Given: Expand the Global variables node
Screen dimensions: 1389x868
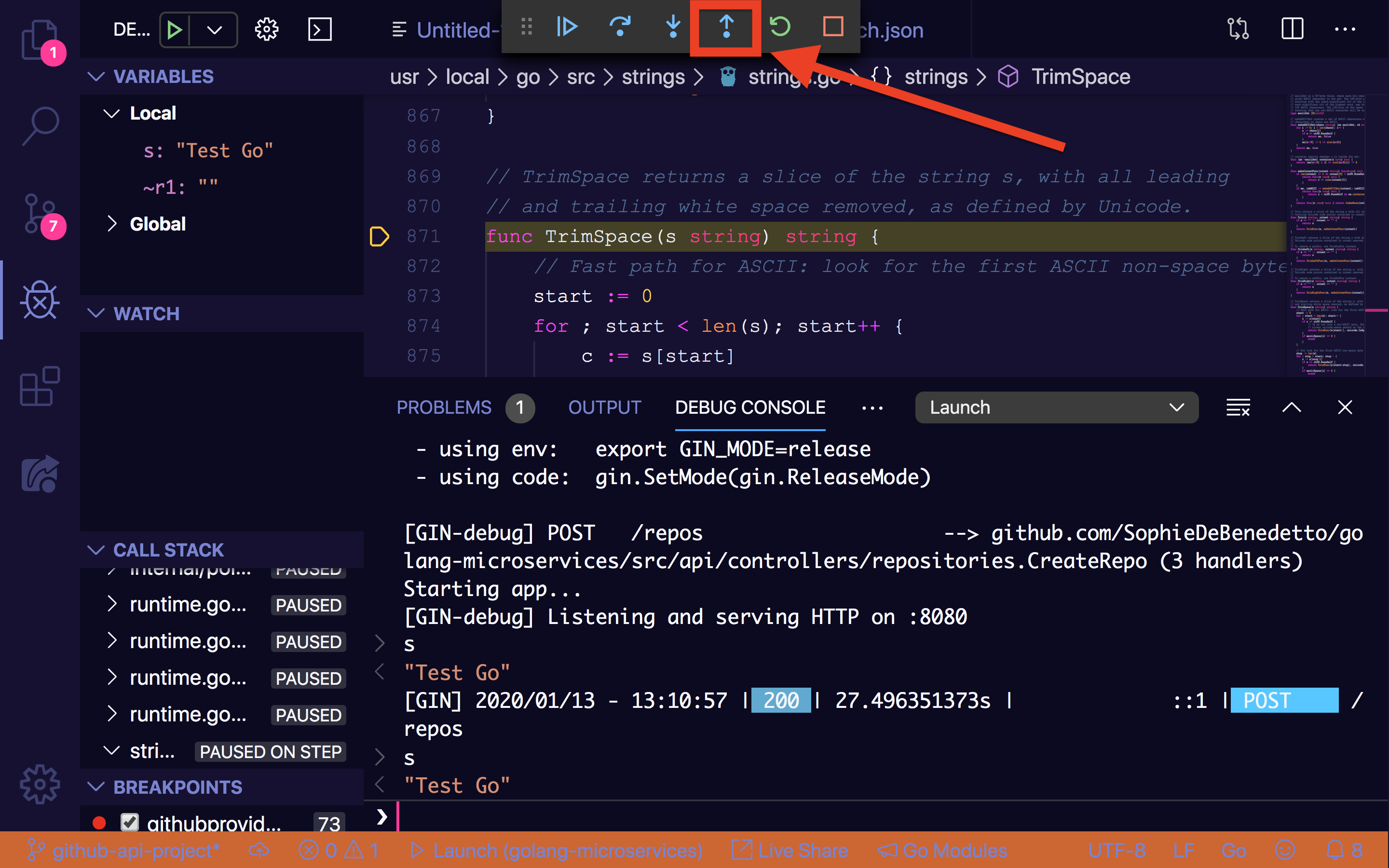Looking at the screenshot, I should [112, 224].
